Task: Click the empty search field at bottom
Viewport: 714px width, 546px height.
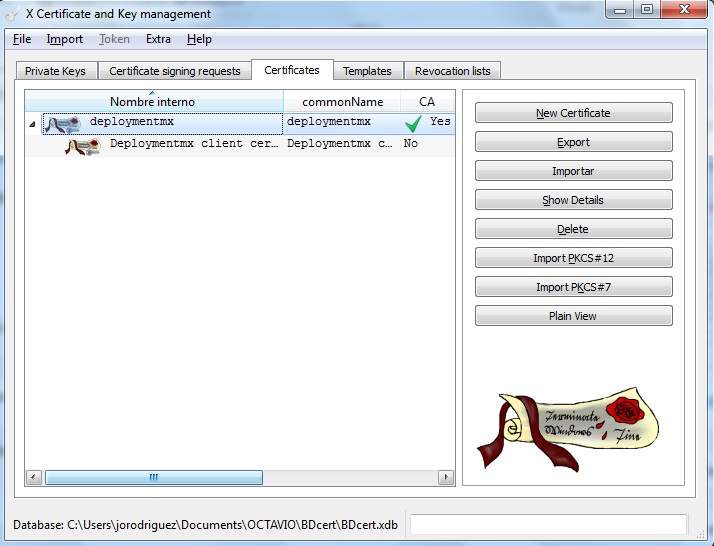Action: coord(548,525)
